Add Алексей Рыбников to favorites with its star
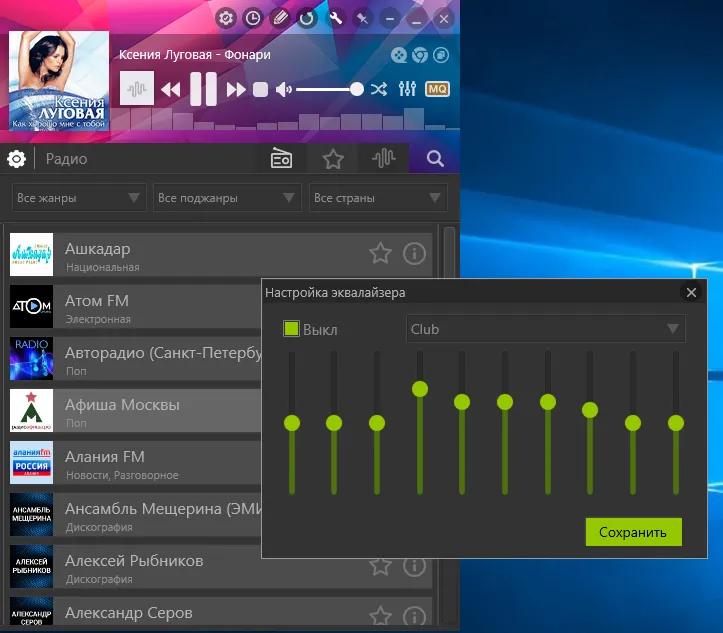Screen dimensions: 723x633 click(x=380, y=567)
